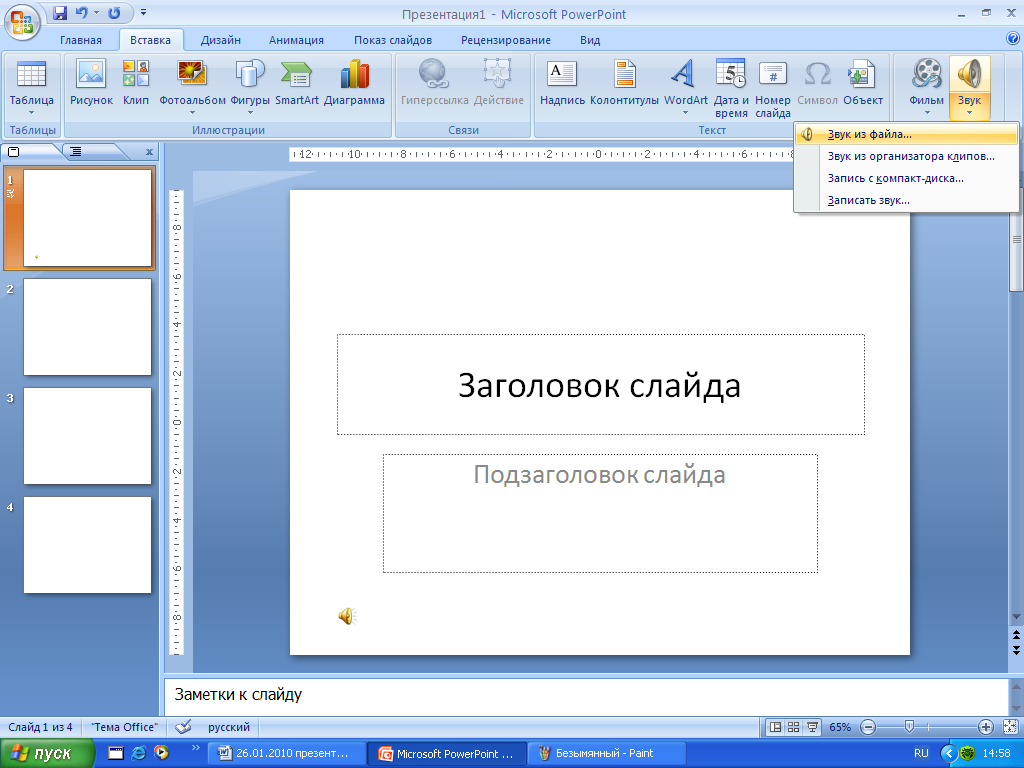Select slide 3 thumbnail
The image size is (1024, 768).
(88, 436)
